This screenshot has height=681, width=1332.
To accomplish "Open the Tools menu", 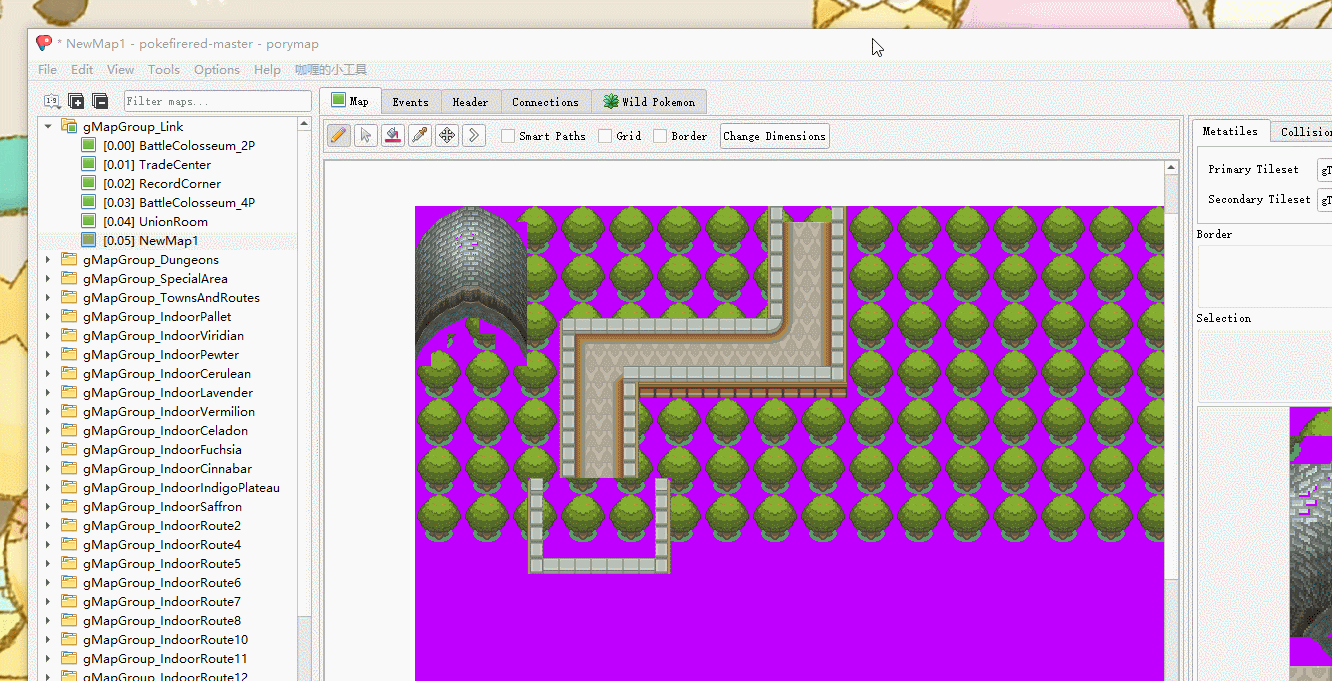I will [x=164, y=70].
